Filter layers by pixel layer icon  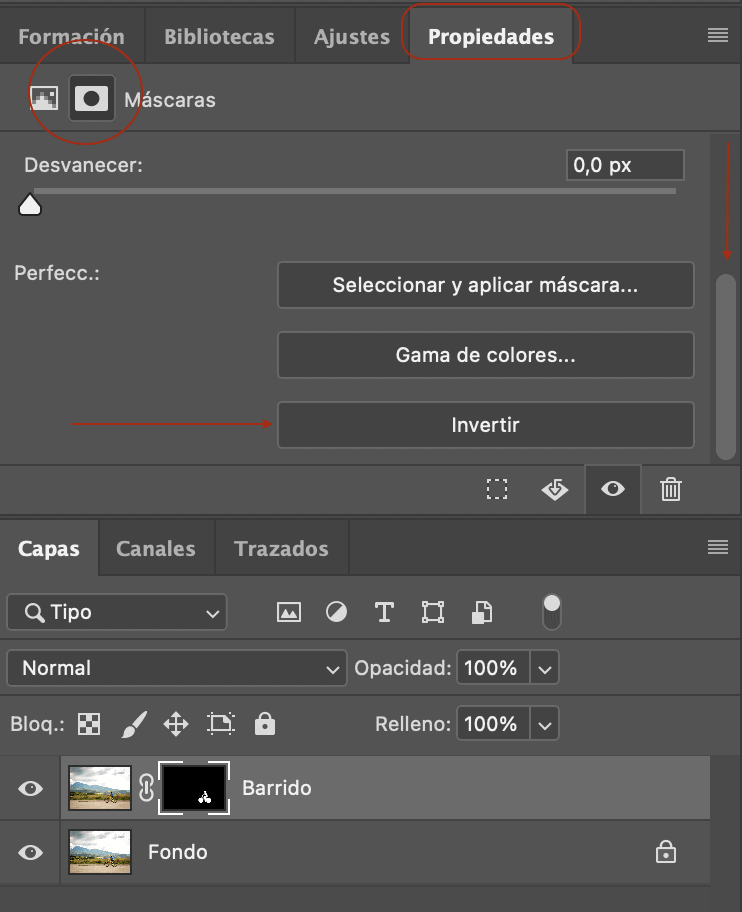289,612
